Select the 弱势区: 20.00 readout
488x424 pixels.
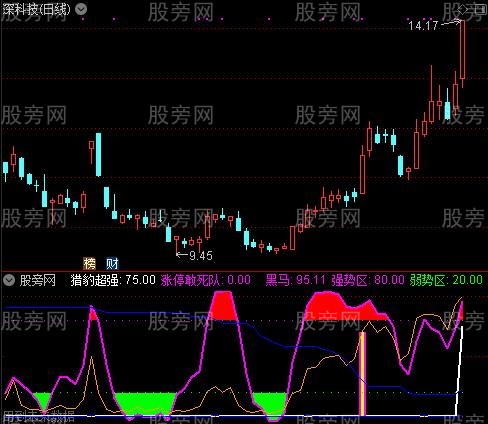pyautogui.click(x=446, y=280)
